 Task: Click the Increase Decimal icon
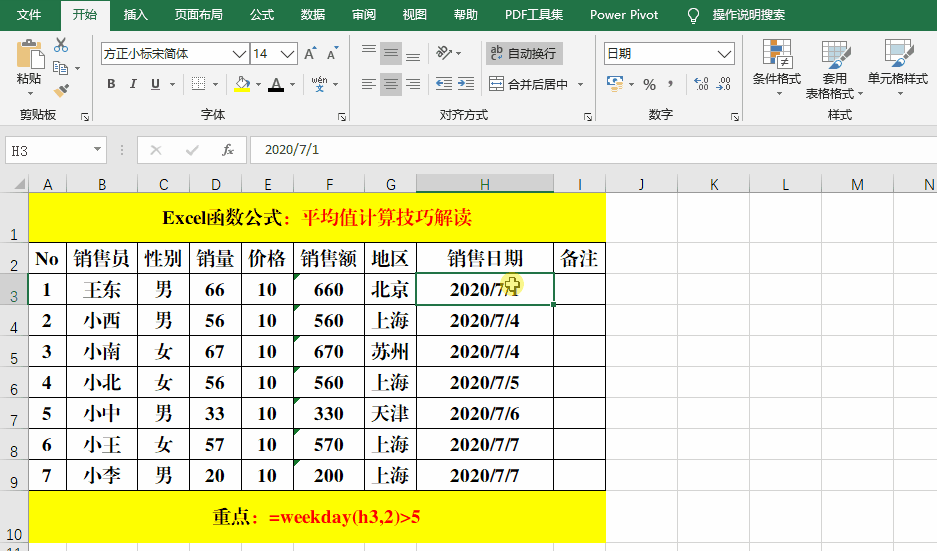pyautogui.click(x=702, y=84)
